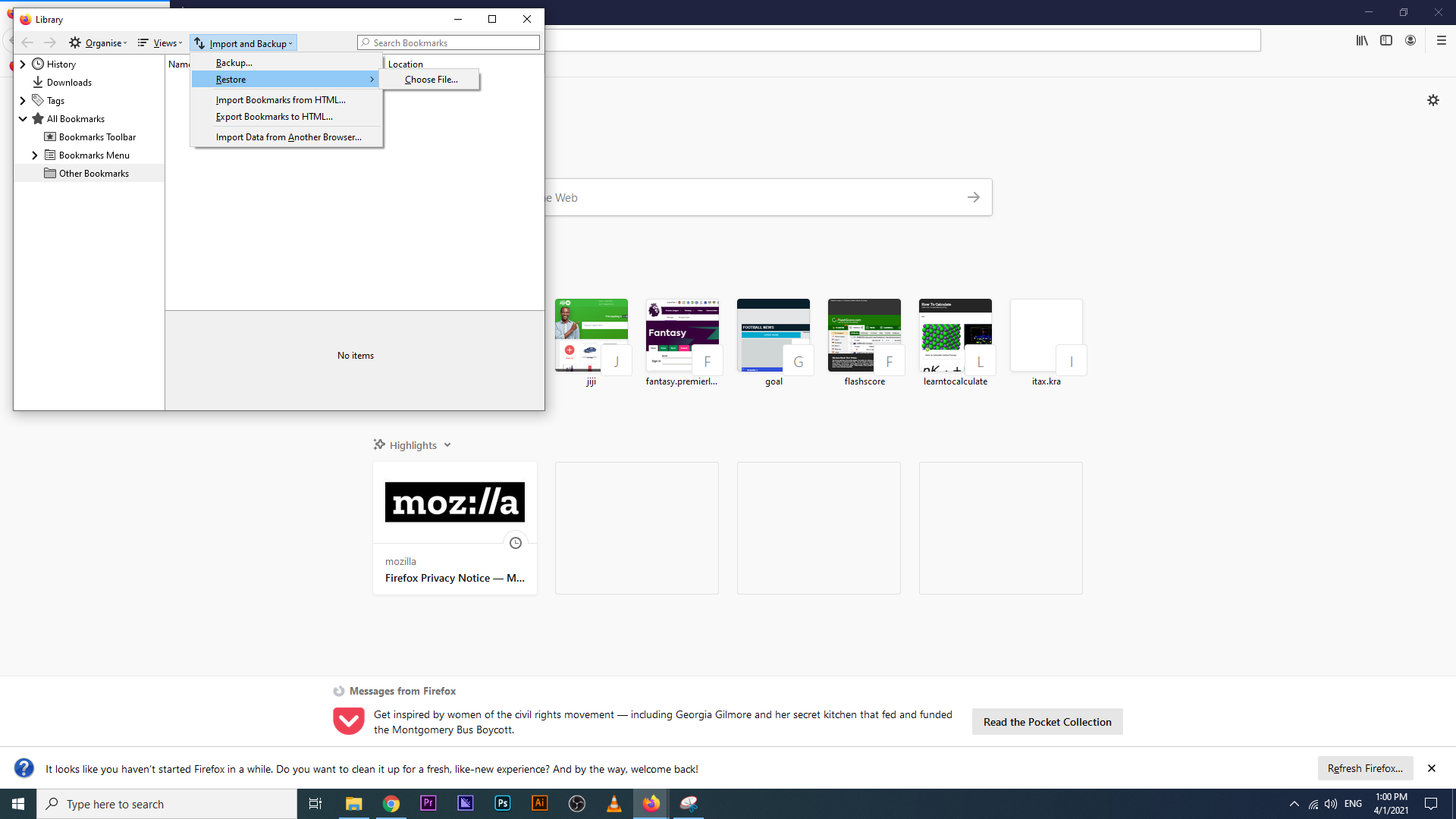Select Choose File from Restore submenu

(x=431, y=80)
